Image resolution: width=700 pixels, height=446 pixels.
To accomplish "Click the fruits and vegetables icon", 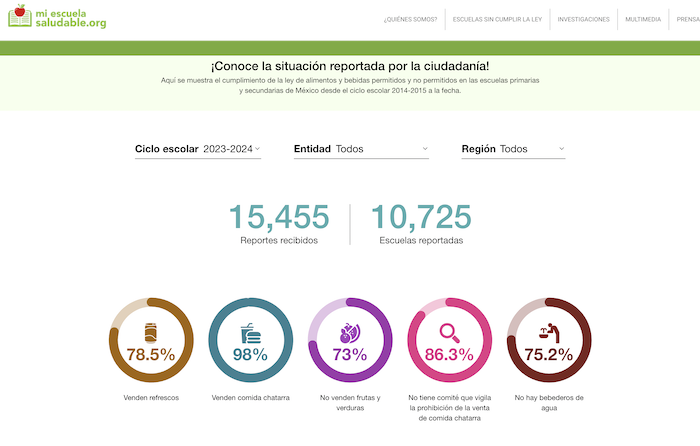I will click(x=349, y=331).
